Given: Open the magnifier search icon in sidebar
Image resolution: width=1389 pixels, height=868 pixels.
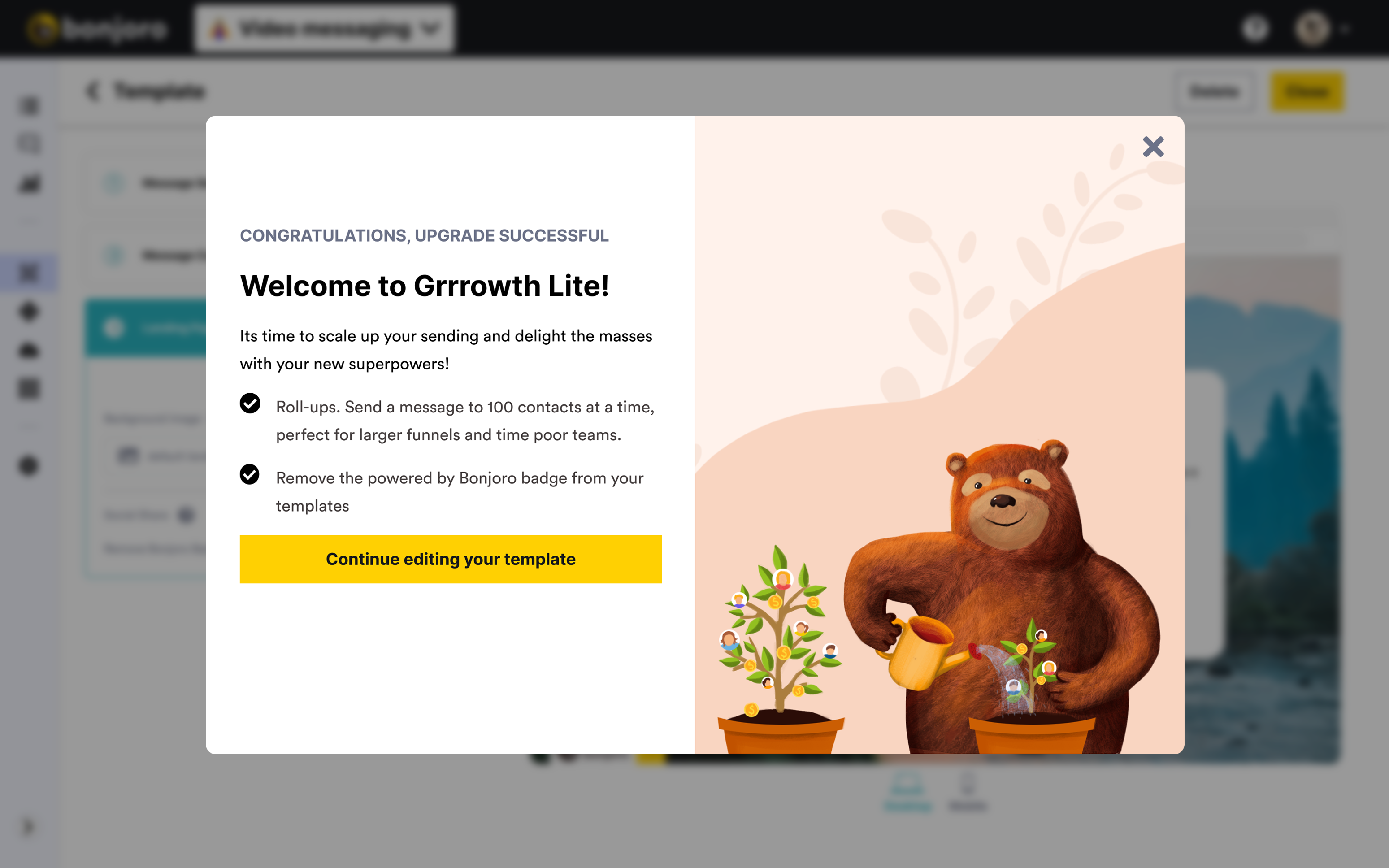Looking at the screenshot, I should (x=29, y=143).
